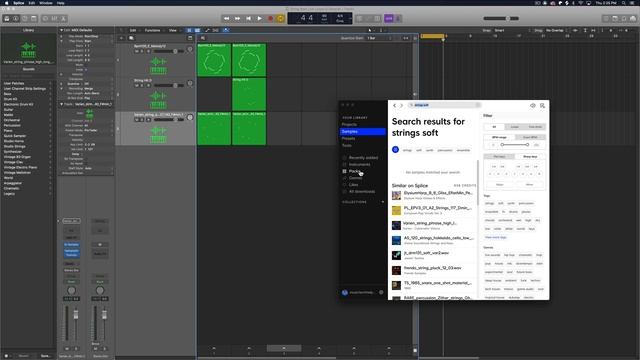Open Smart Controls from control bar
This screenshot has width=640, height=360.
(x=45, y=18)
